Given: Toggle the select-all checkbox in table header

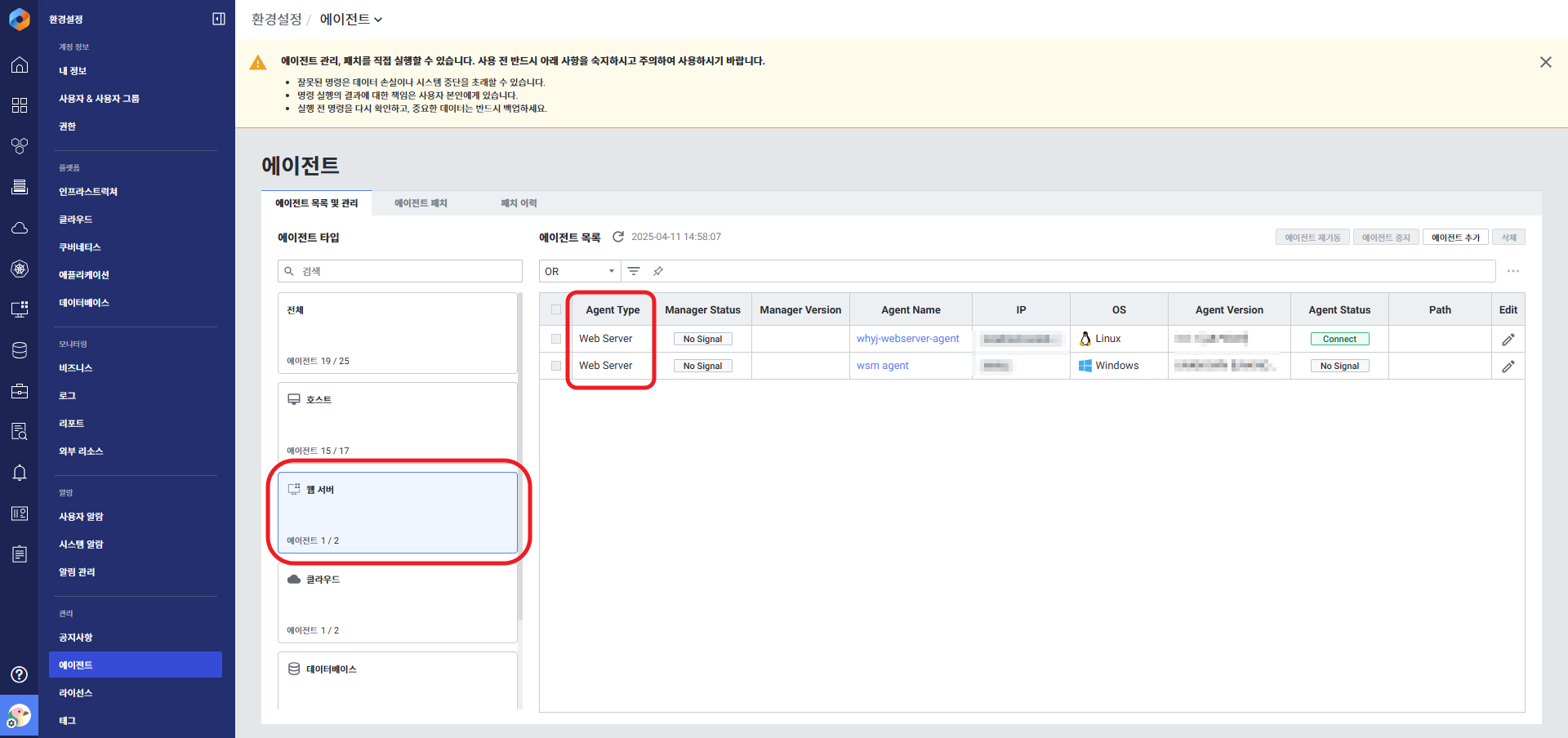Looking at the screenshot, I should click(x=556, y=310).
